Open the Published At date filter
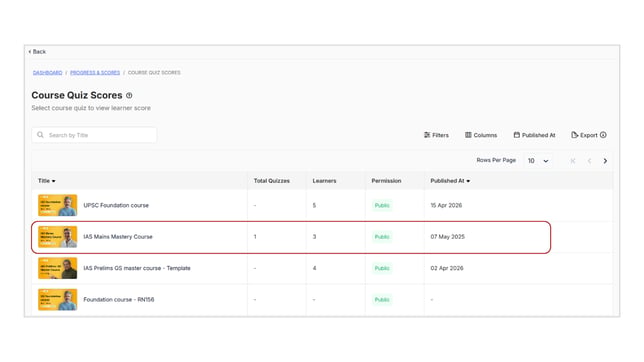The image size is (644, 362). point(534,135)
